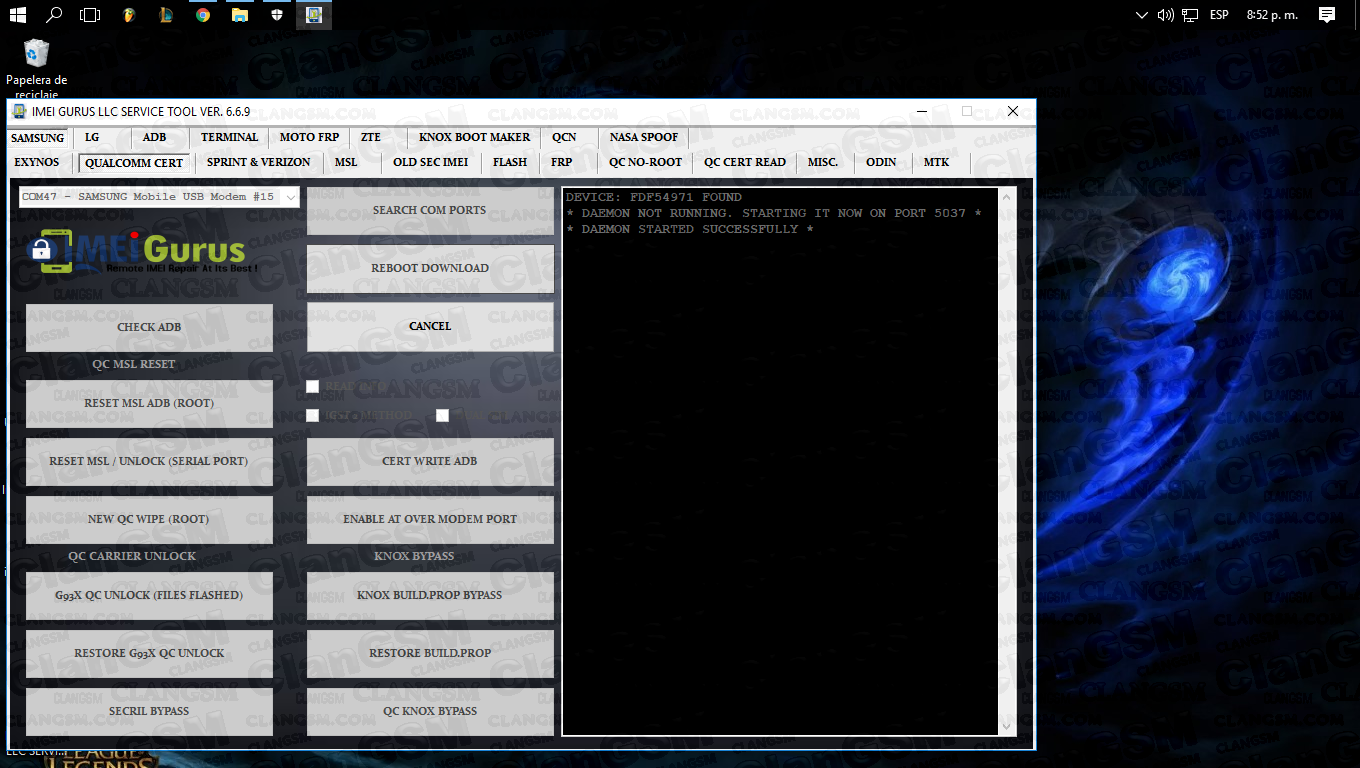This screenshot has width=1360, height=768.
Task: Open the QCN tab
Action: click(564, 137)
